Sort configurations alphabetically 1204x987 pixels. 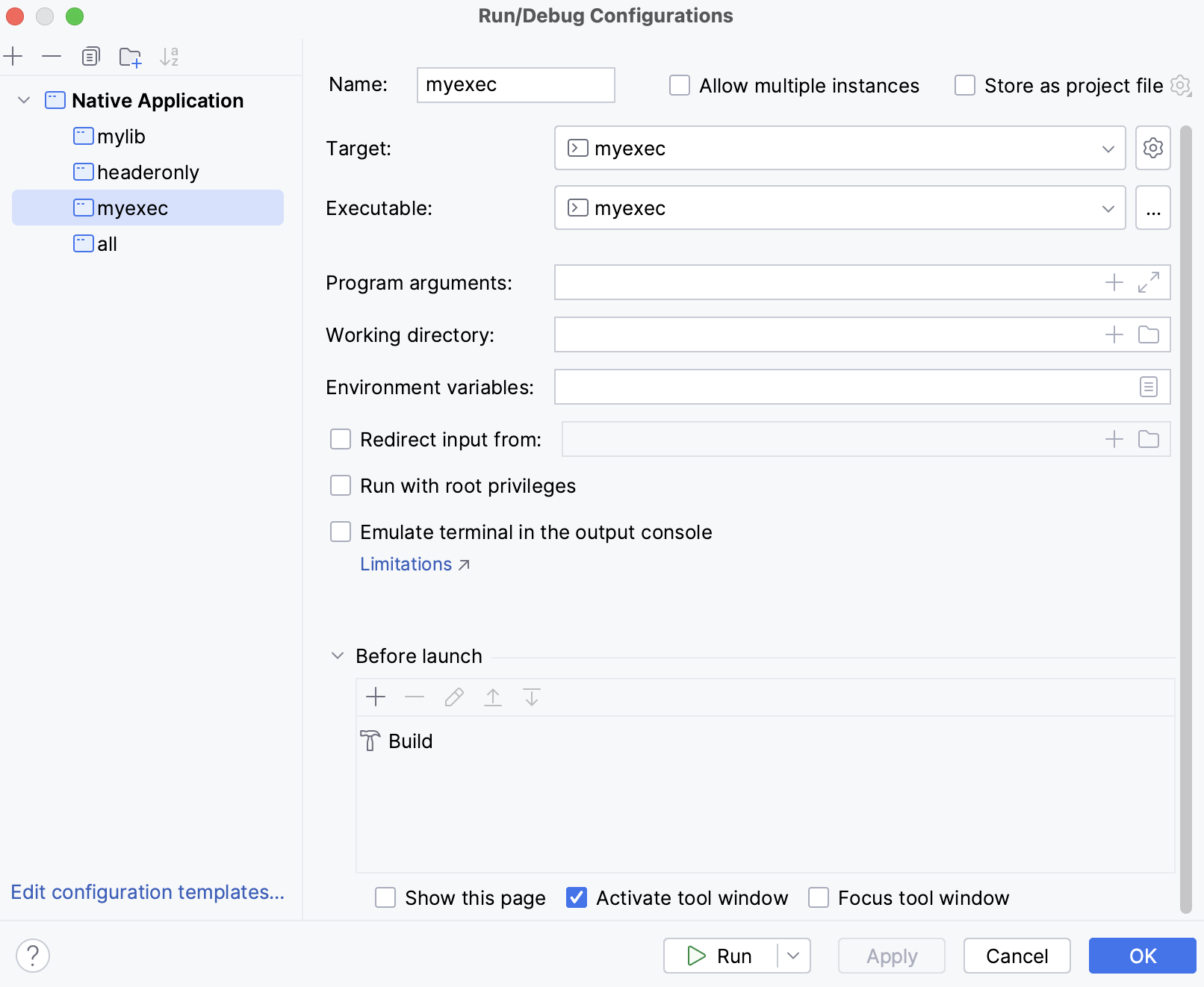pyautogui.click(x=170, y=56)
